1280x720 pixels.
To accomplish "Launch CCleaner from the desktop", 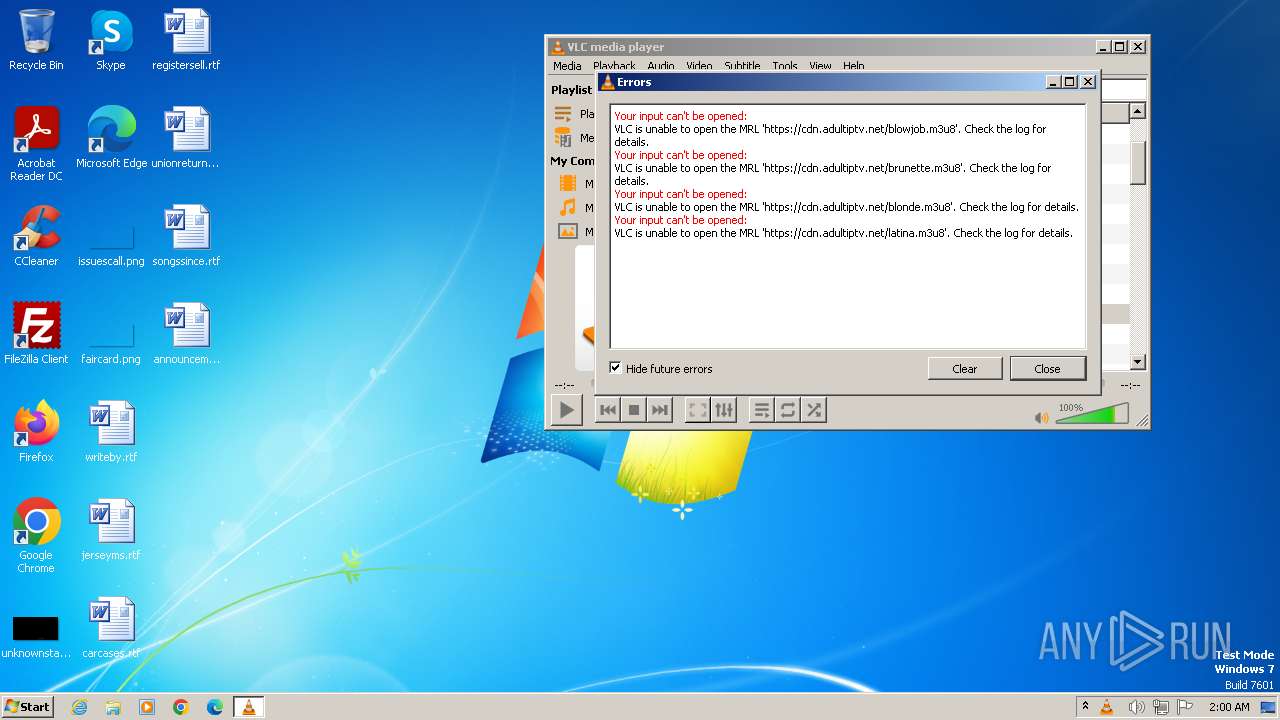I will coord(36,236).
